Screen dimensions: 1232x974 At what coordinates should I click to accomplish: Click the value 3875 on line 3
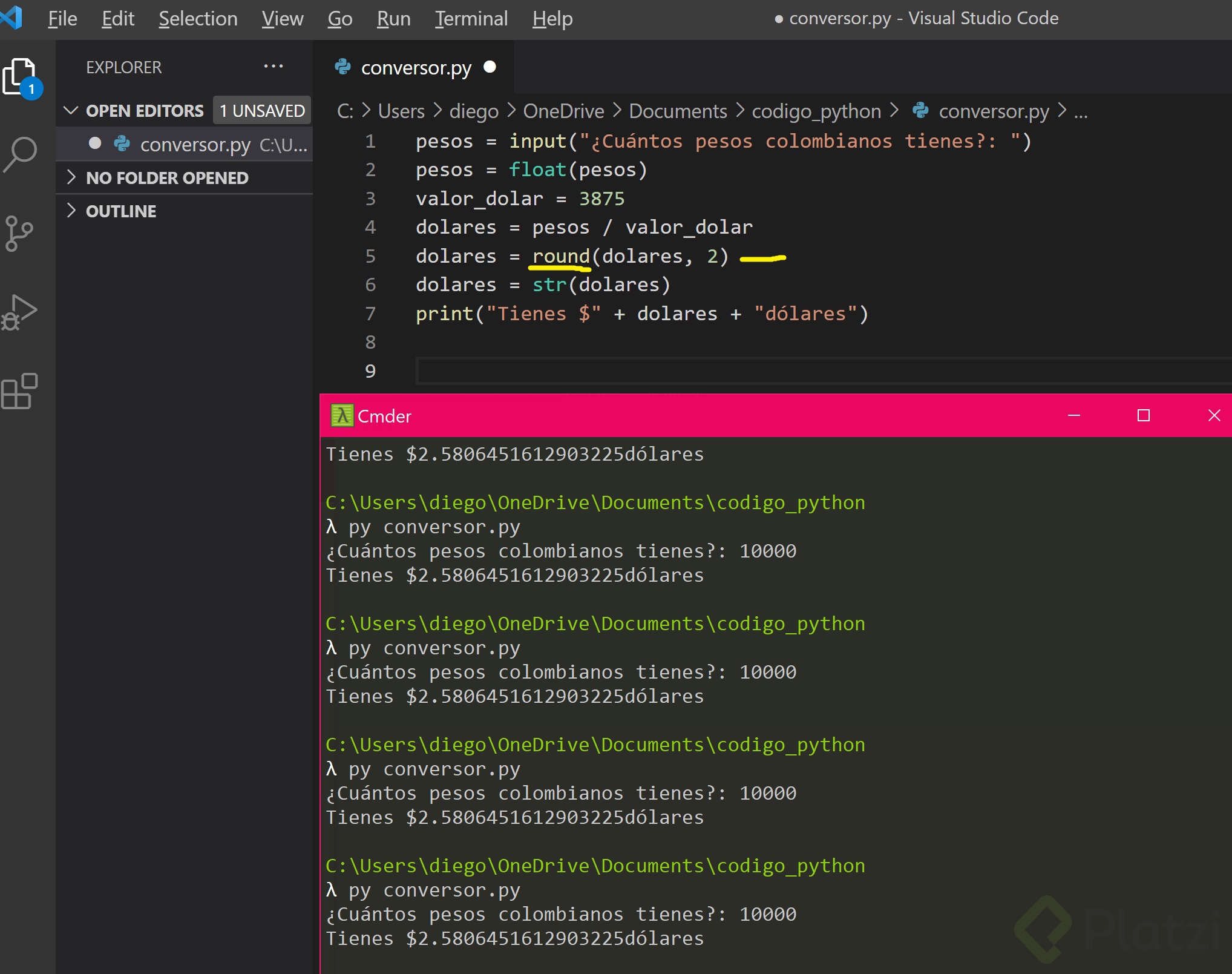(601, 199)
